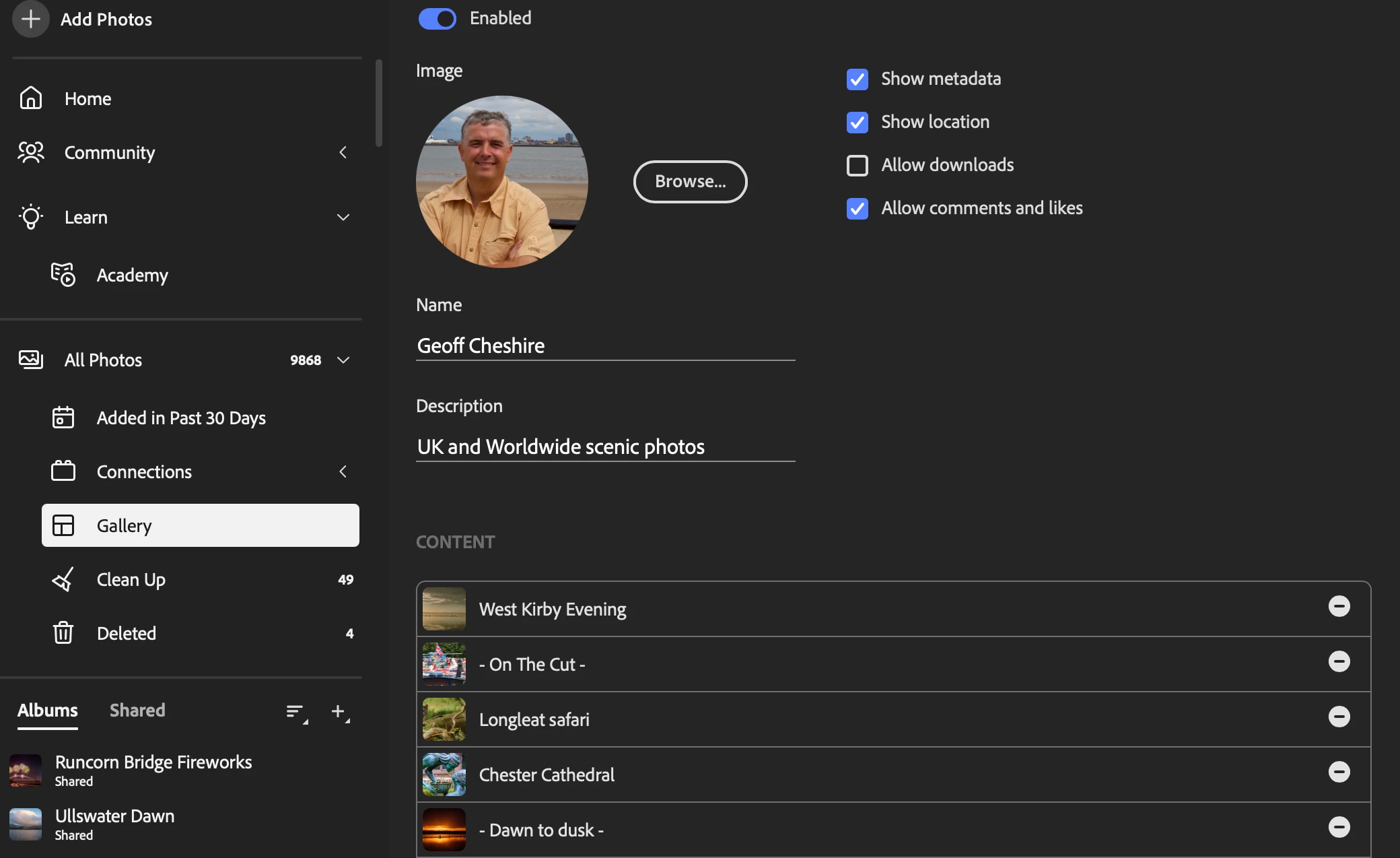1400x858 pixels.
Task: Click the sort albums icon
Action: pyautogui.click(x=296, y=711)
